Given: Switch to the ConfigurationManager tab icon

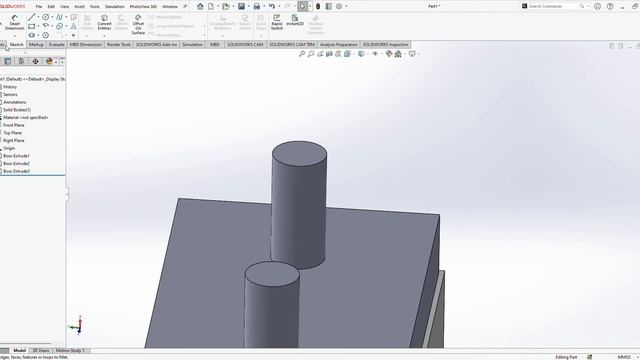Looking at the screenshot, I should pyautogui.click(x=21, y=61).
